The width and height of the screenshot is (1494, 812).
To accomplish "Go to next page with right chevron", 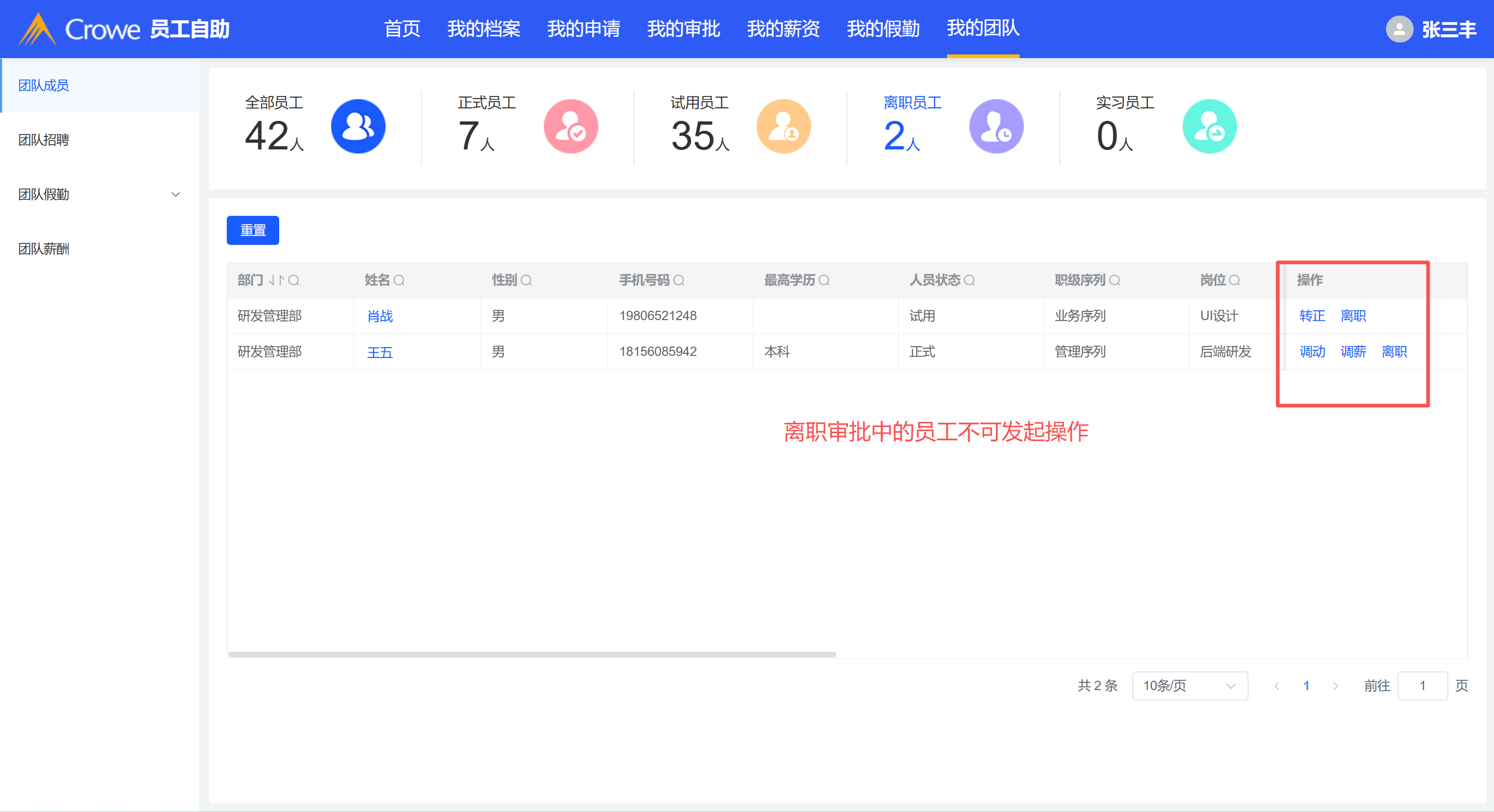I will click(1335, 685).
